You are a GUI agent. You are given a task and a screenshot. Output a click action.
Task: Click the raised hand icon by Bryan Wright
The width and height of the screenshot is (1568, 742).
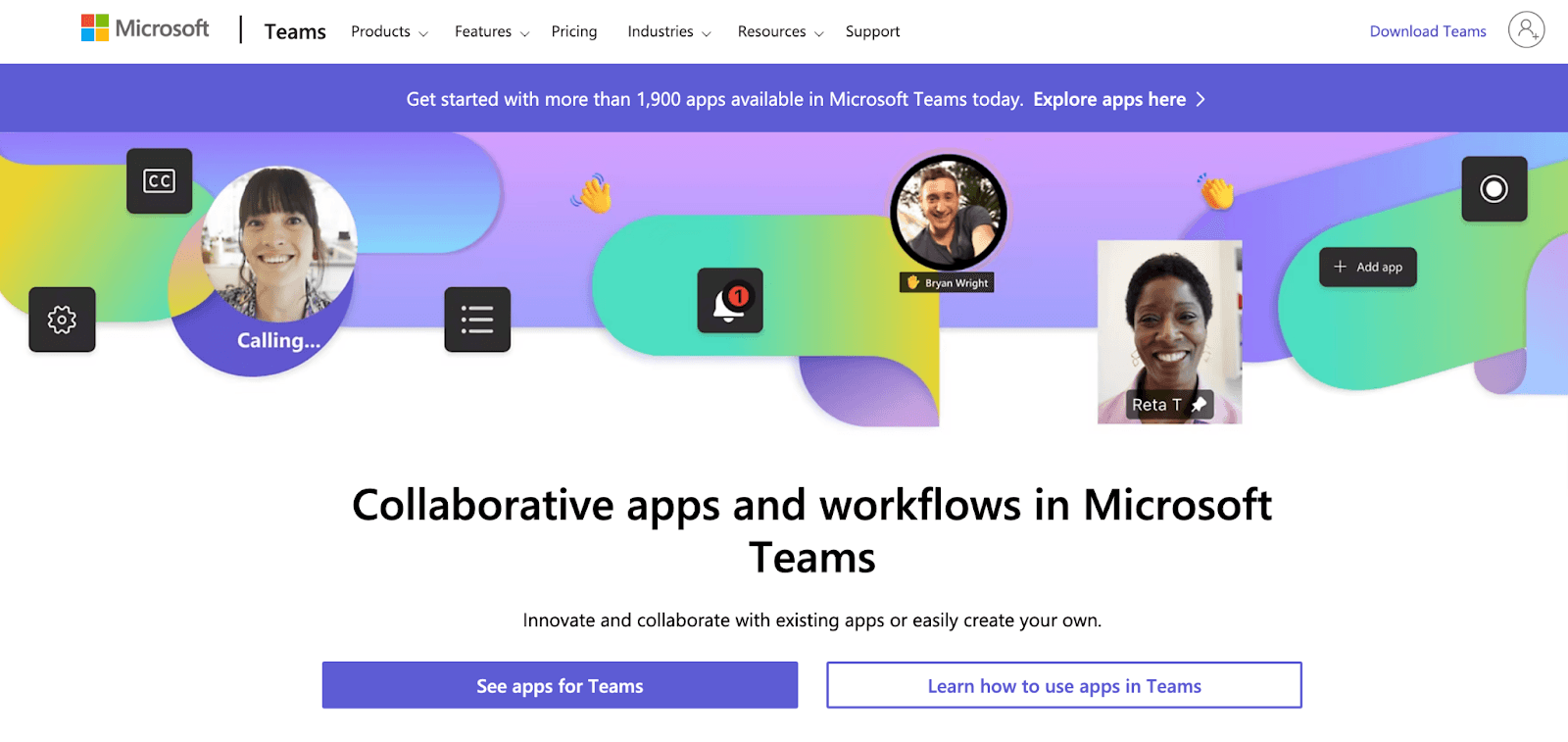coord(912,282)
